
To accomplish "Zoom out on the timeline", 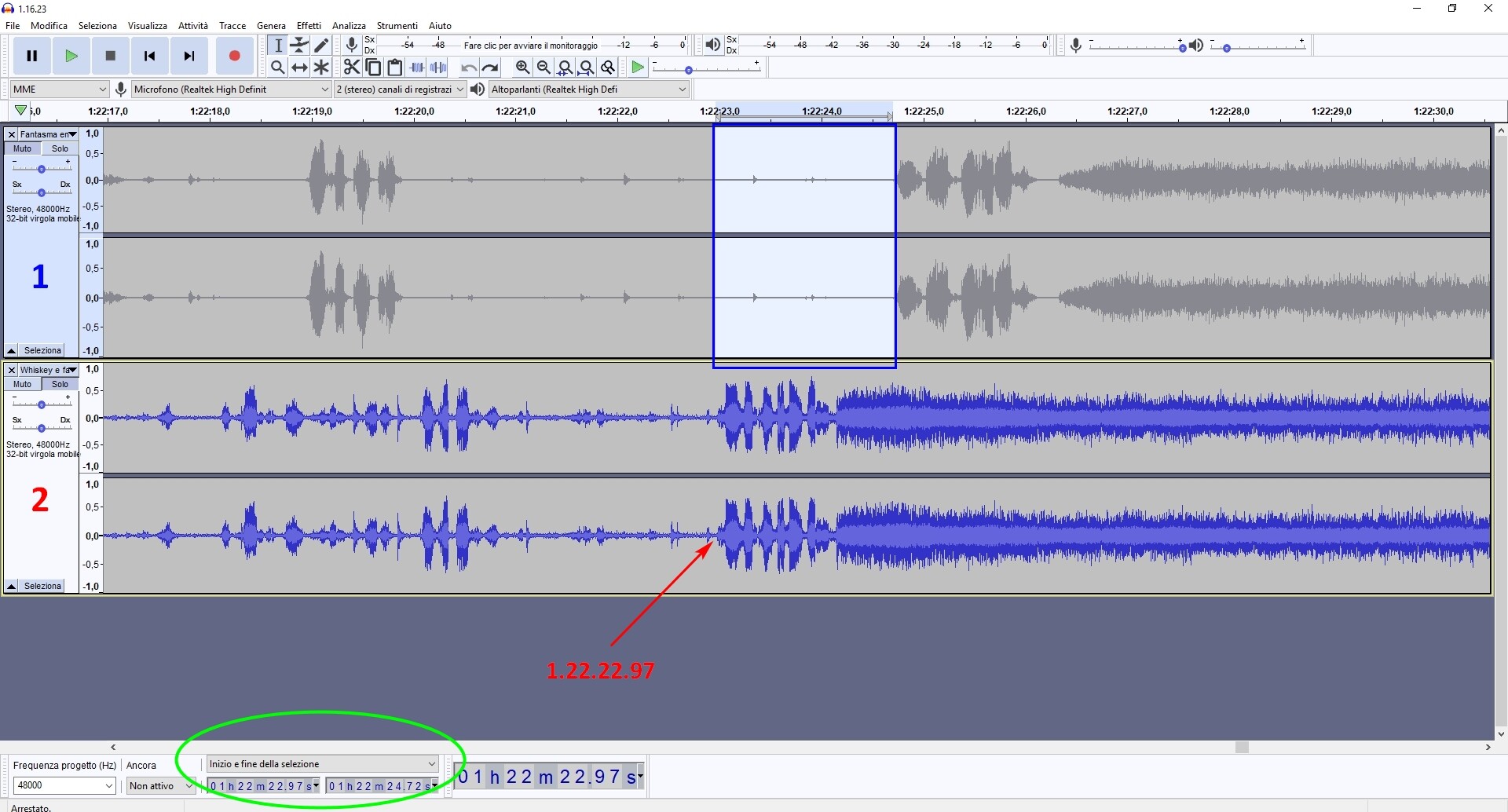I will tap(544, 68).
